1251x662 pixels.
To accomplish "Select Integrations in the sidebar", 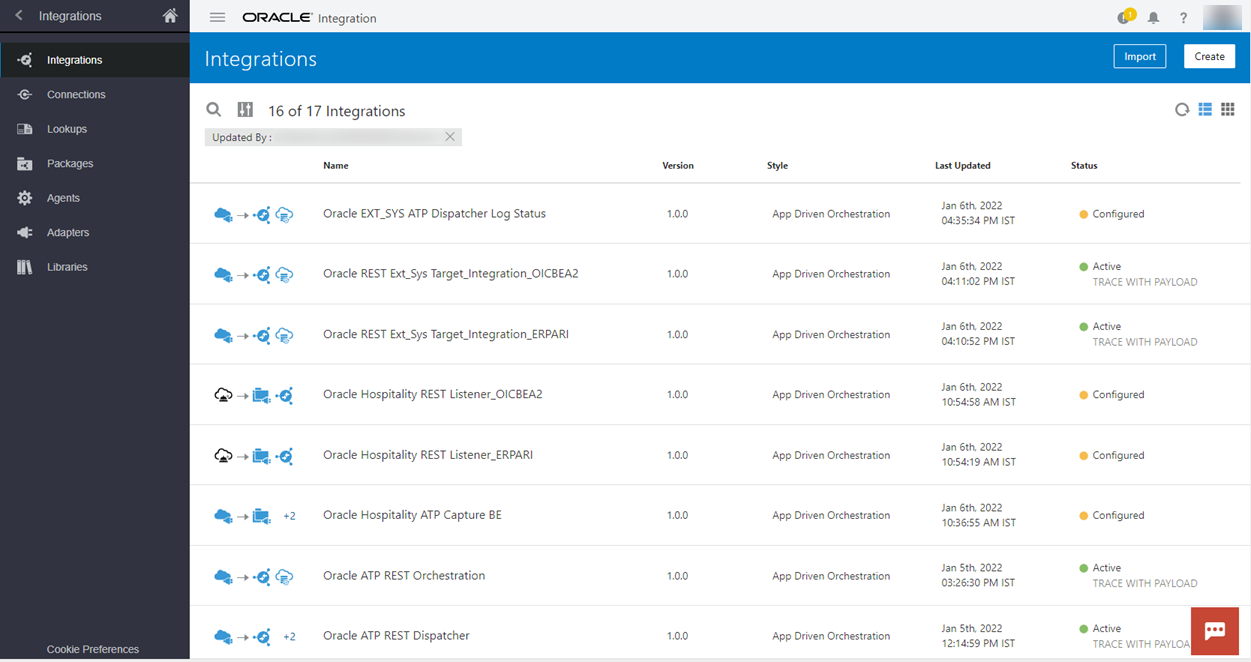I will pos(95,60).
